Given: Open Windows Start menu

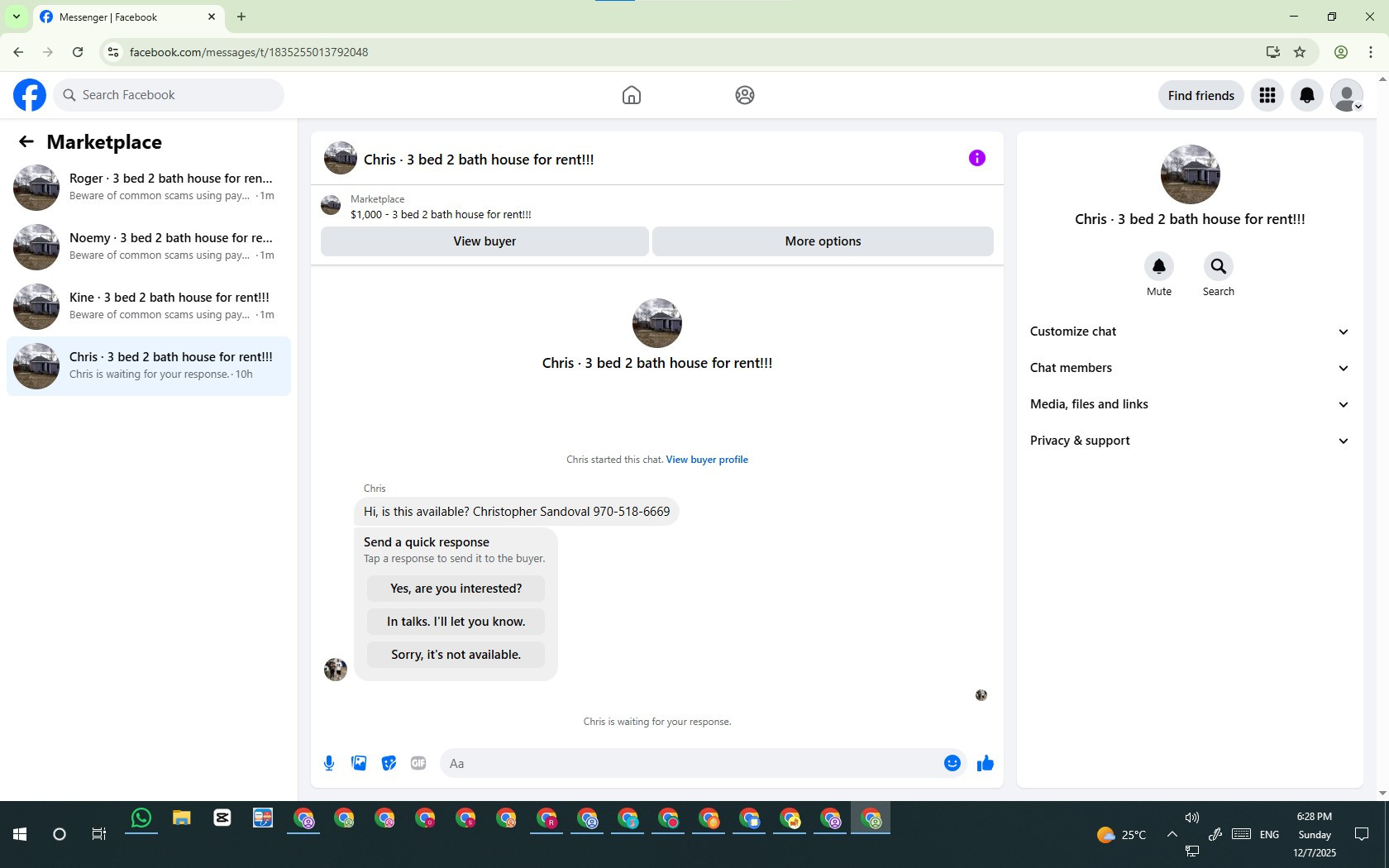Looking at the screenshot, I should (x=20, y=834).
